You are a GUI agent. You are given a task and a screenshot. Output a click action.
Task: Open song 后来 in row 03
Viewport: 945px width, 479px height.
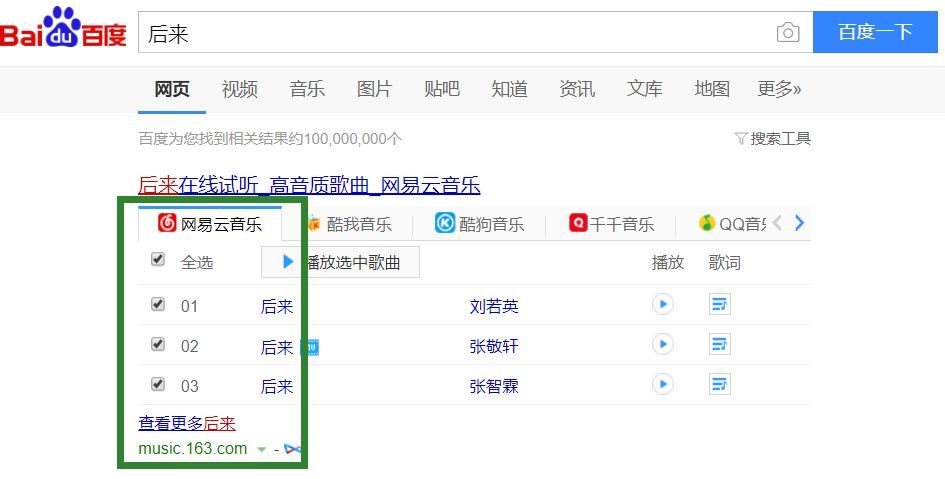click(277, 386)
